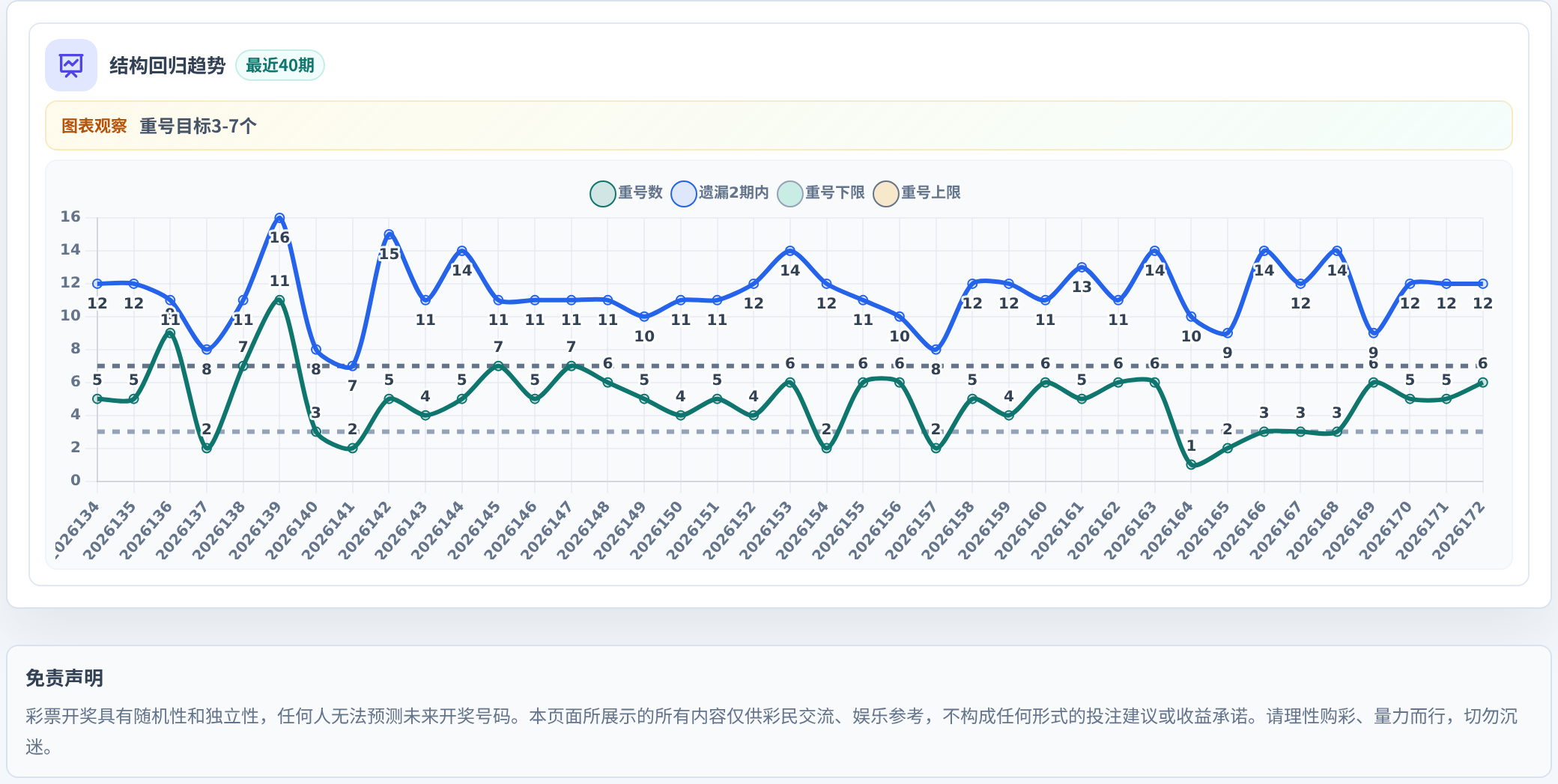Click the 免责声明 heading
This screenshot has width=1558, height=784.
[x=64, y=678]
